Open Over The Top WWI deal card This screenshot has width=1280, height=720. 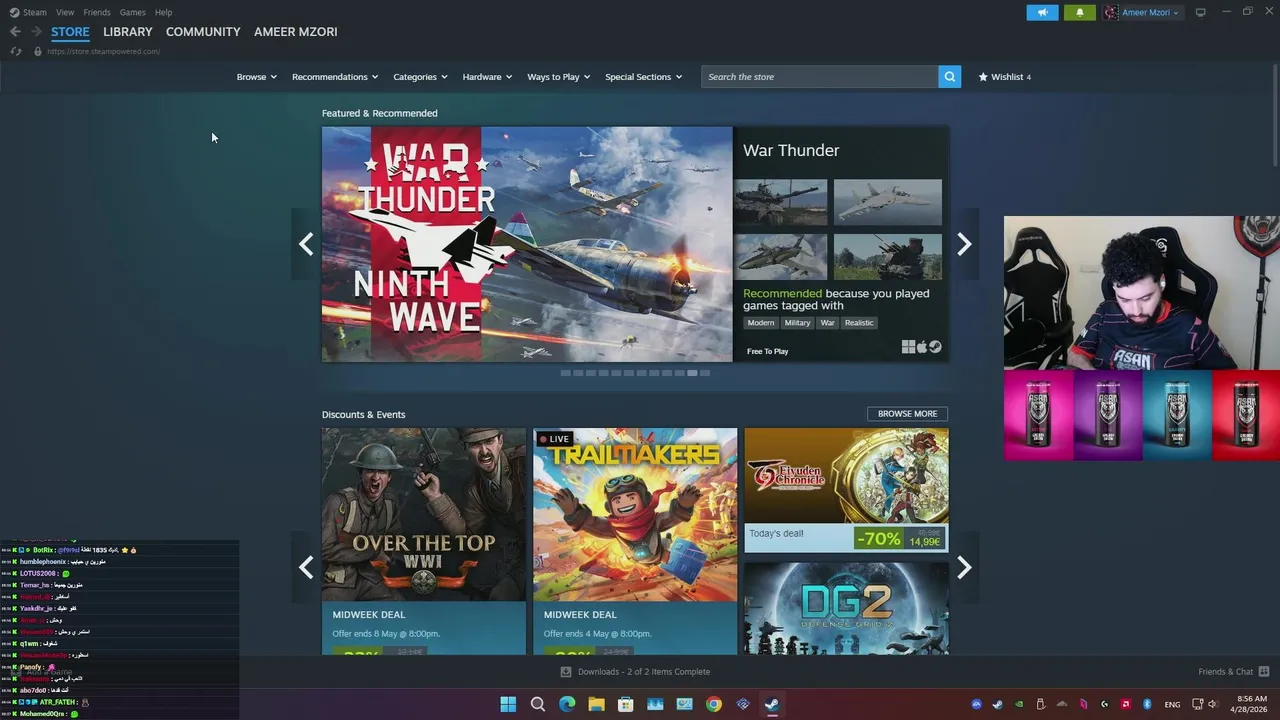pyautogui.click(x=424, y=541)
